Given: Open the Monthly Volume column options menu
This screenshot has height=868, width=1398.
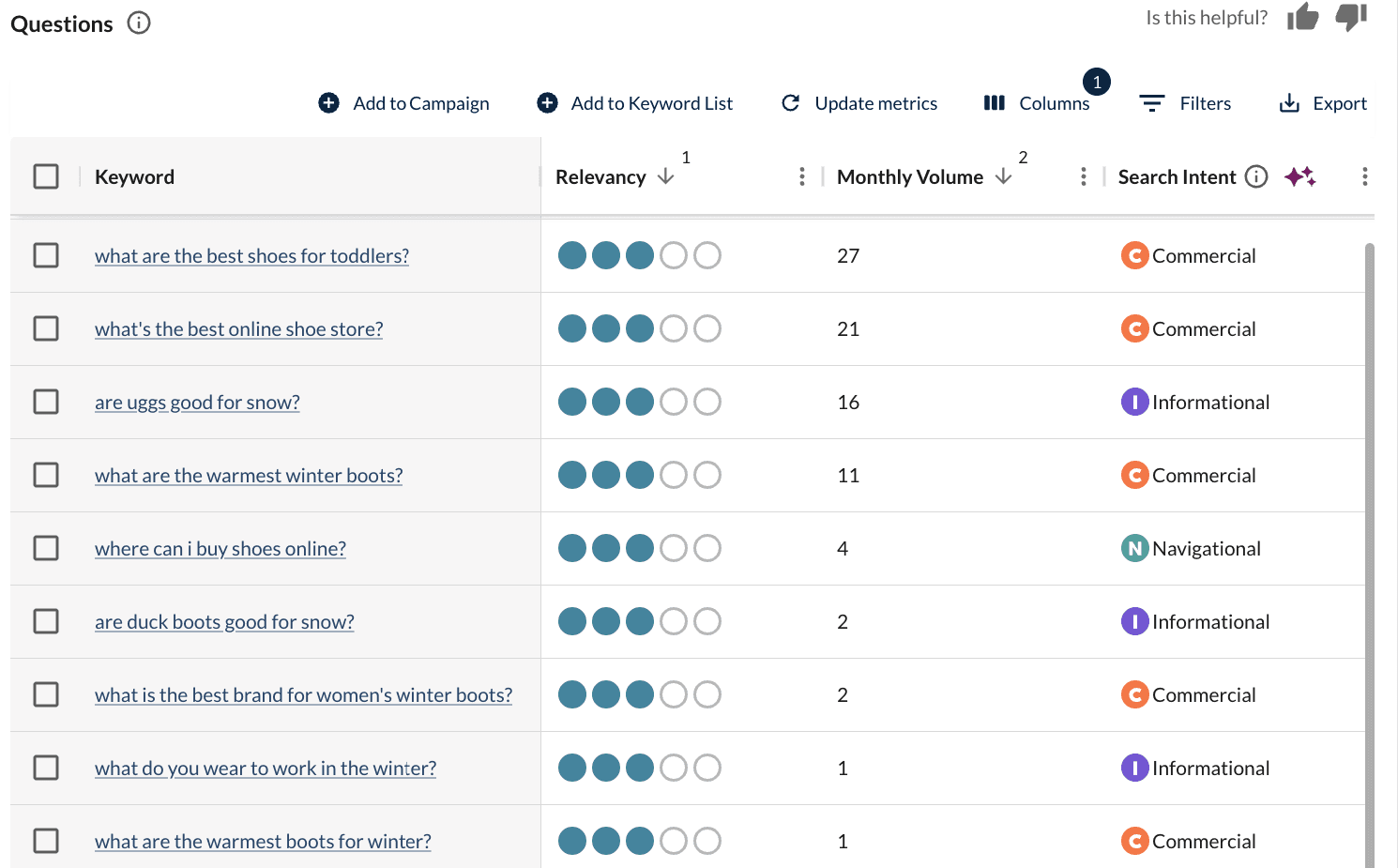Looking at the screenshot, I should point(1084,175).
